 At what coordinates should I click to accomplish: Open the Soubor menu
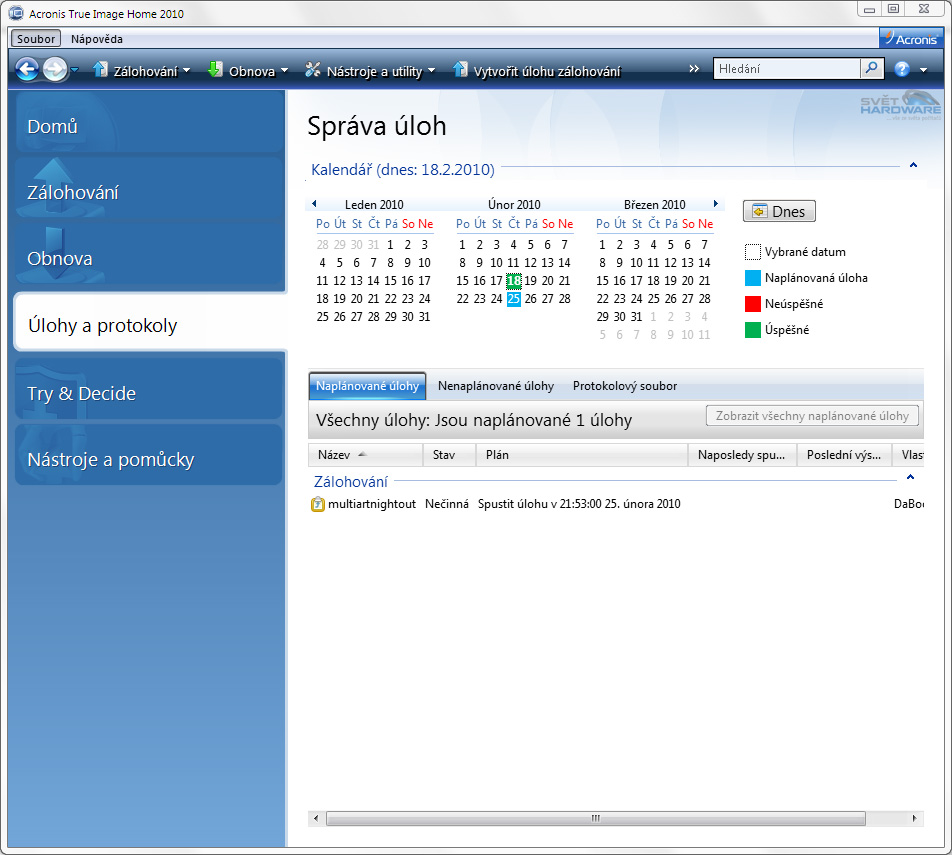tap(37, 39)
